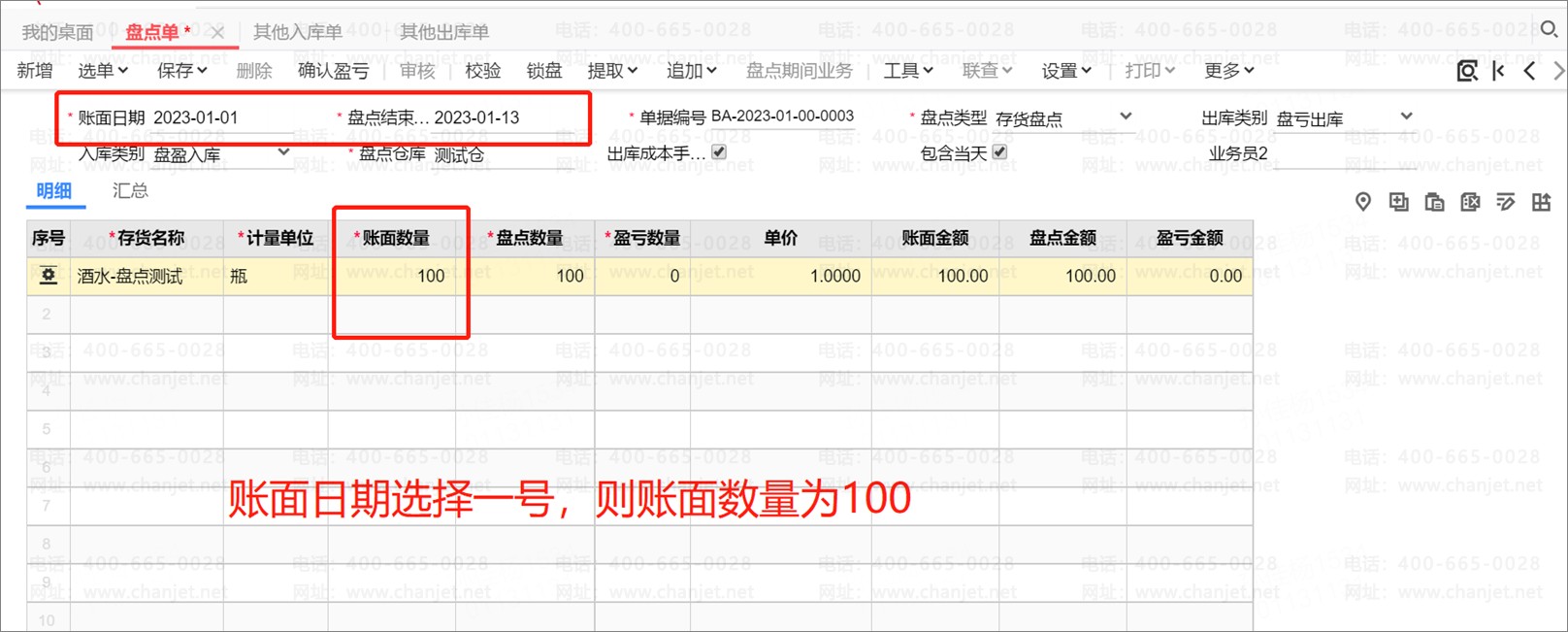Click the row 1 gear settings icon
Viewport: 1568px width, 632px height.
[x=49, y=276]
